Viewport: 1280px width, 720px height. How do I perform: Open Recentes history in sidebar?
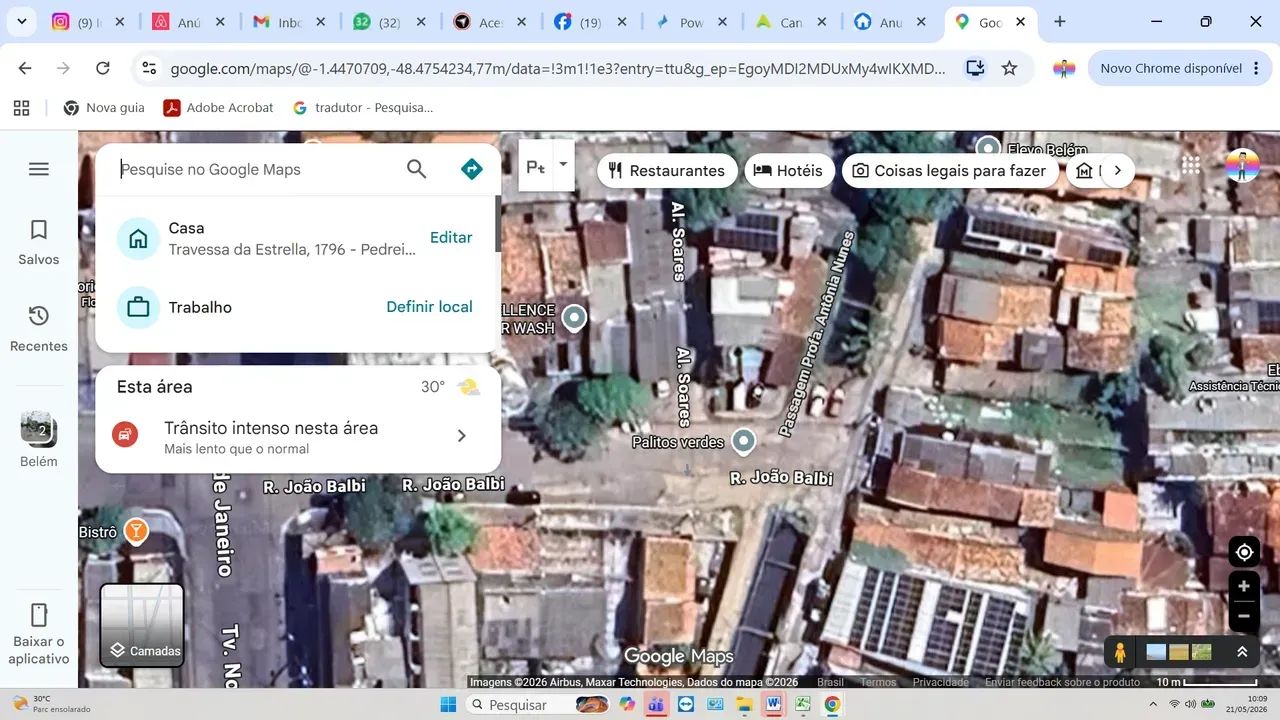click(39, 329)
